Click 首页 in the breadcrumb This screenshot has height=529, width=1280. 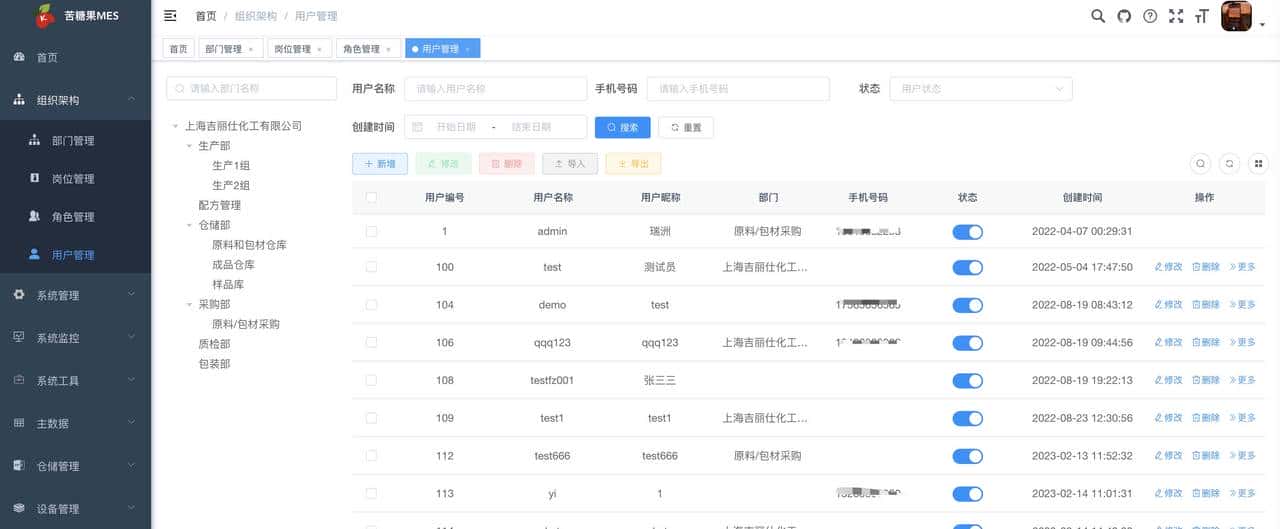point(205,16)
